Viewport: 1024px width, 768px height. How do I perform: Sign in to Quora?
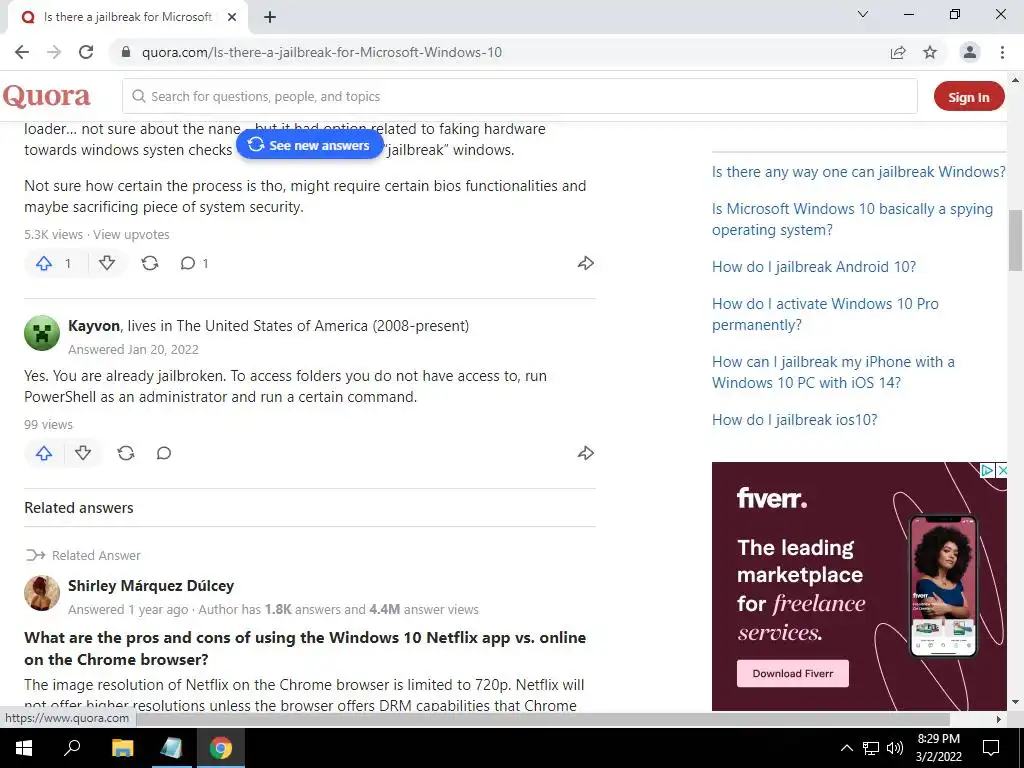(969, 97)
